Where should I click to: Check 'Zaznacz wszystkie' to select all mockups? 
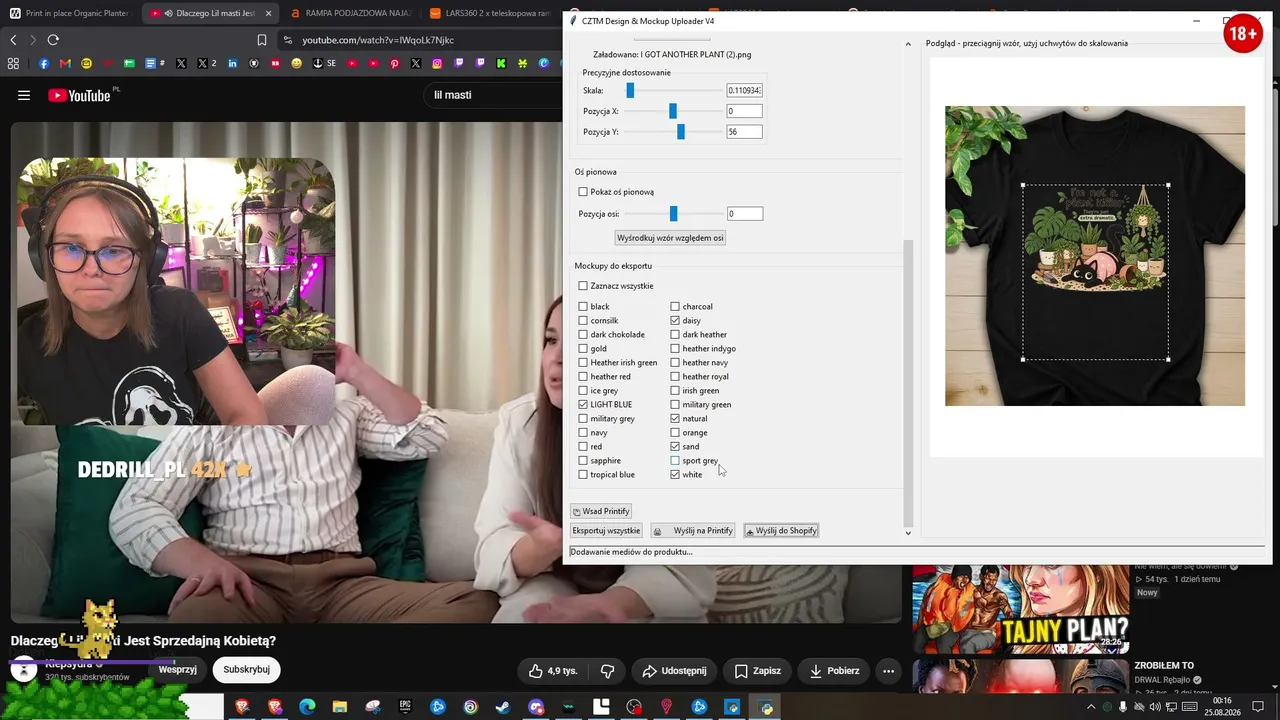point(583,286)
